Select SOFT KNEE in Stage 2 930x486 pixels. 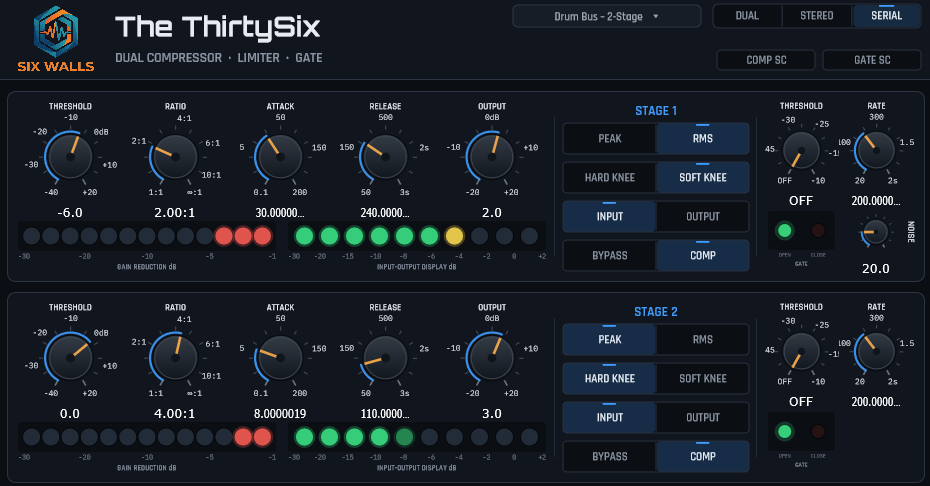702,379
